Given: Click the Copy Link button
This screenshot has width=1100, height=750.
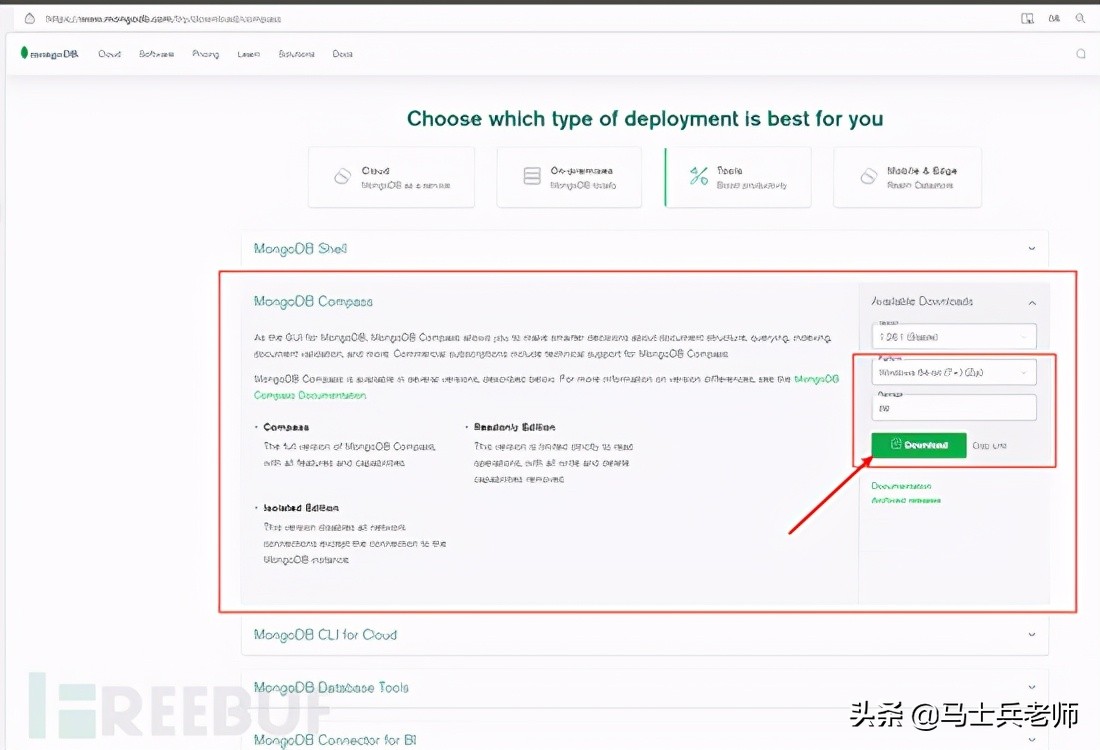Looking at the screenshot, I should (990, 446).
